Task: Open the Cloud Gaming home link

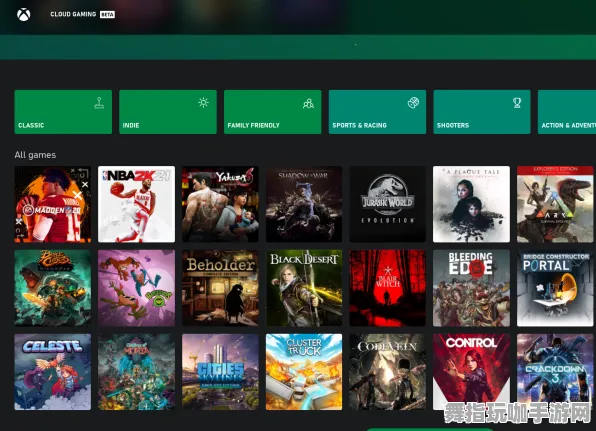Action: pos(73,14)
